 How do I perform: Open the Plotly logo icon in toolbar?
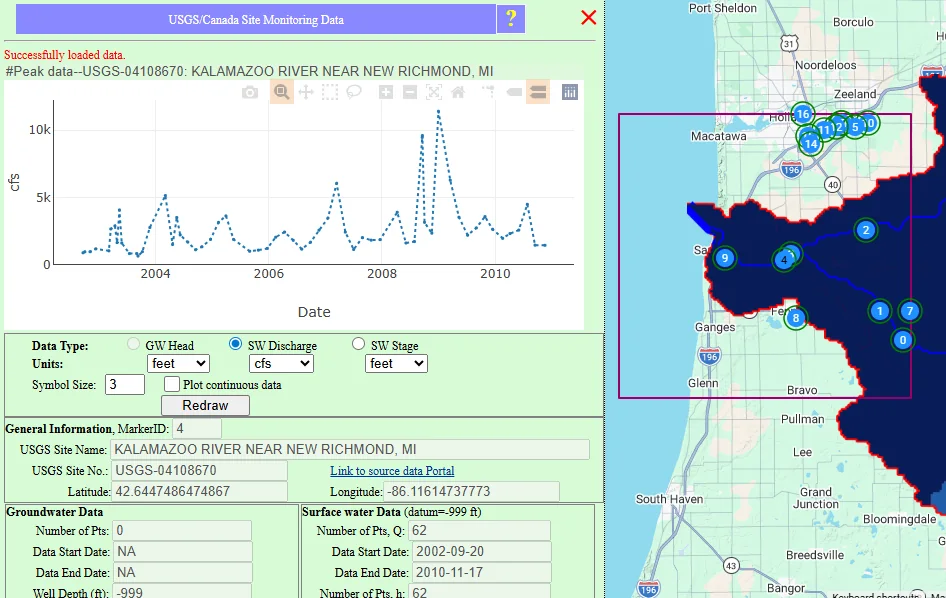(570, 92)
